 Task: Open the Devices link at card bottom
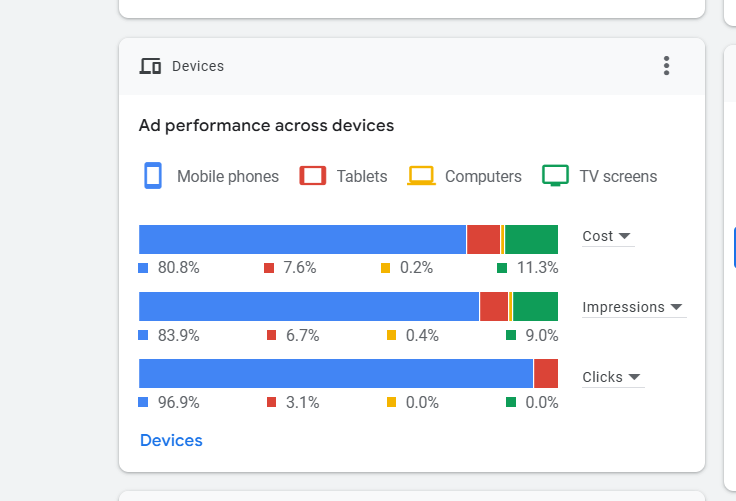(x=171, y=441)
